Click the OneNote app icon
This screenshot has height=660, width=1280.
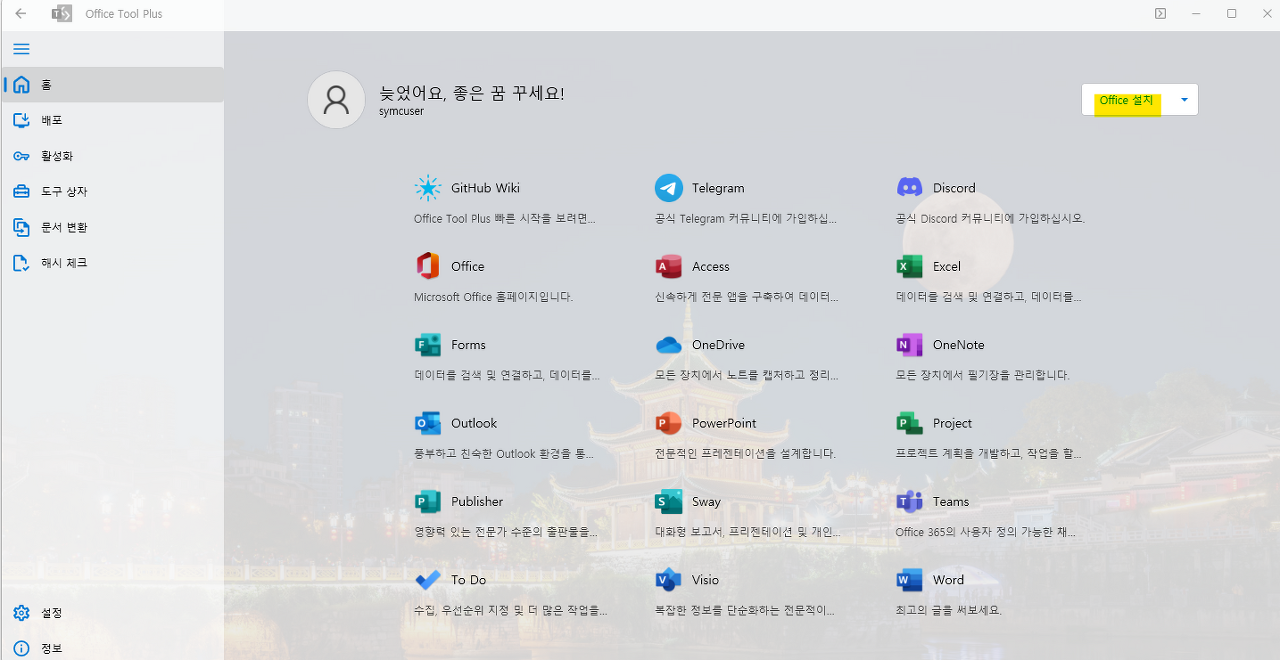coord(909,345)
